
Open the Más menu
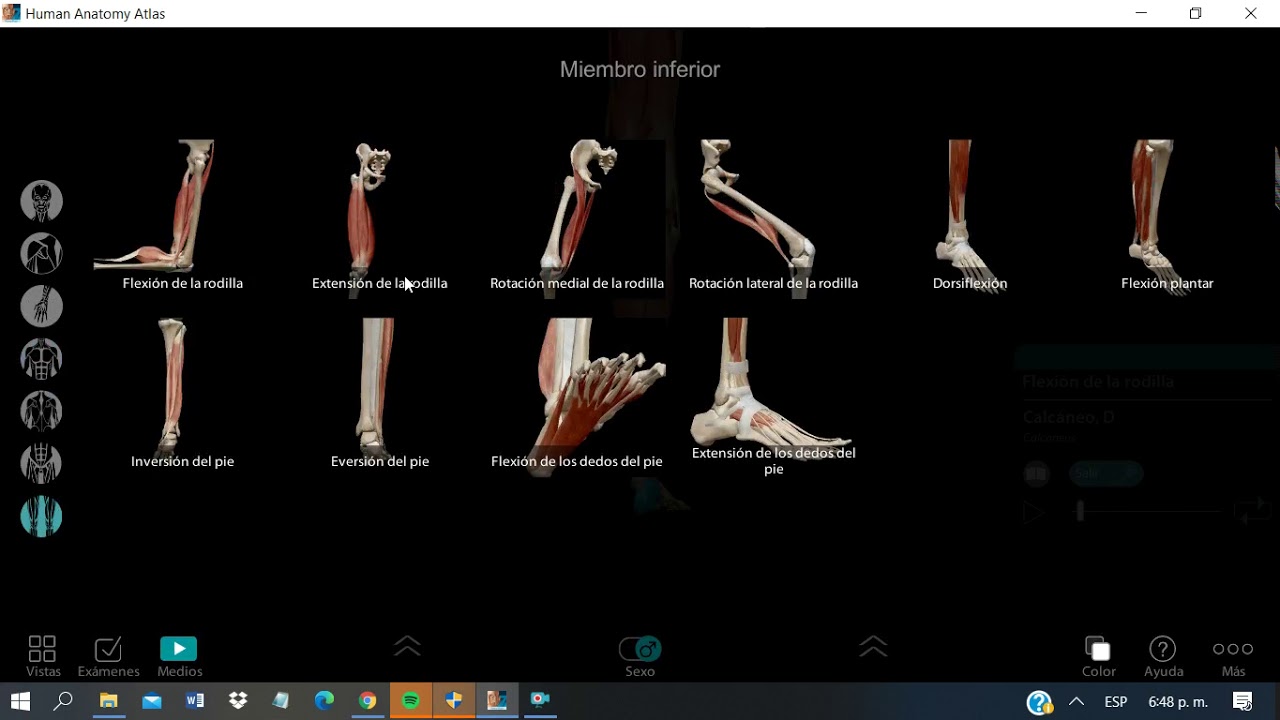point(1233,656)
